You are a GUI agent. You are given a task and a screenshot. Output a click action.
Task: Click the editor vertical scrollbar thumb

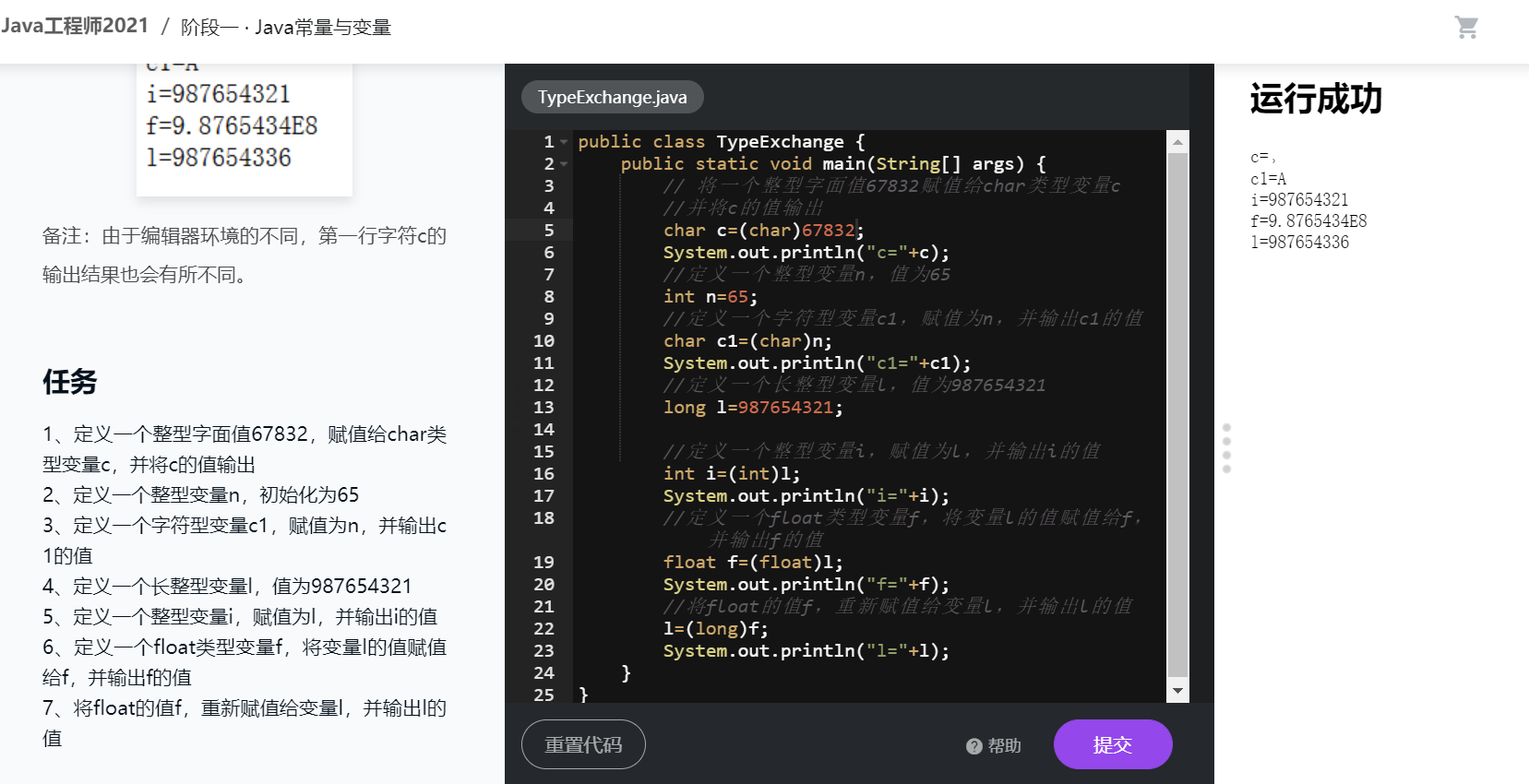[1177, 415]
